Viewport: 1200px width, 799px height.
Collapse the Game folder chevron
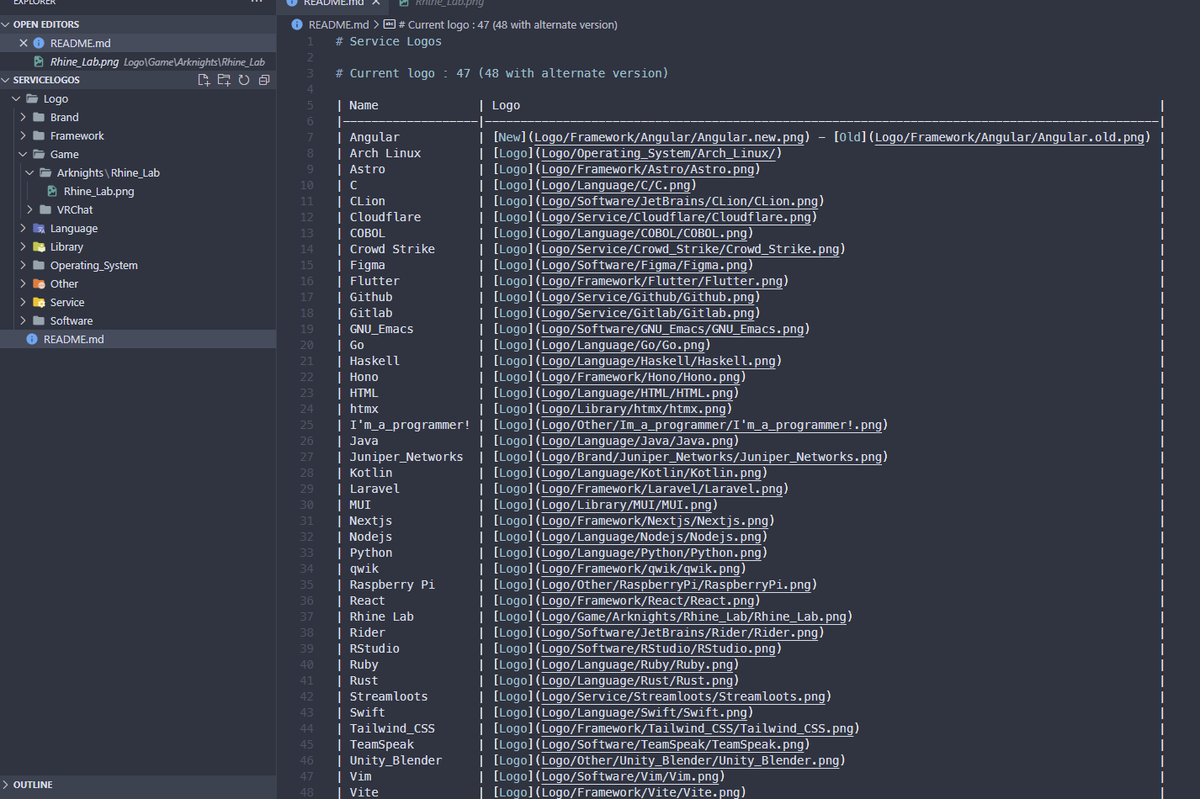pos(24,154)
